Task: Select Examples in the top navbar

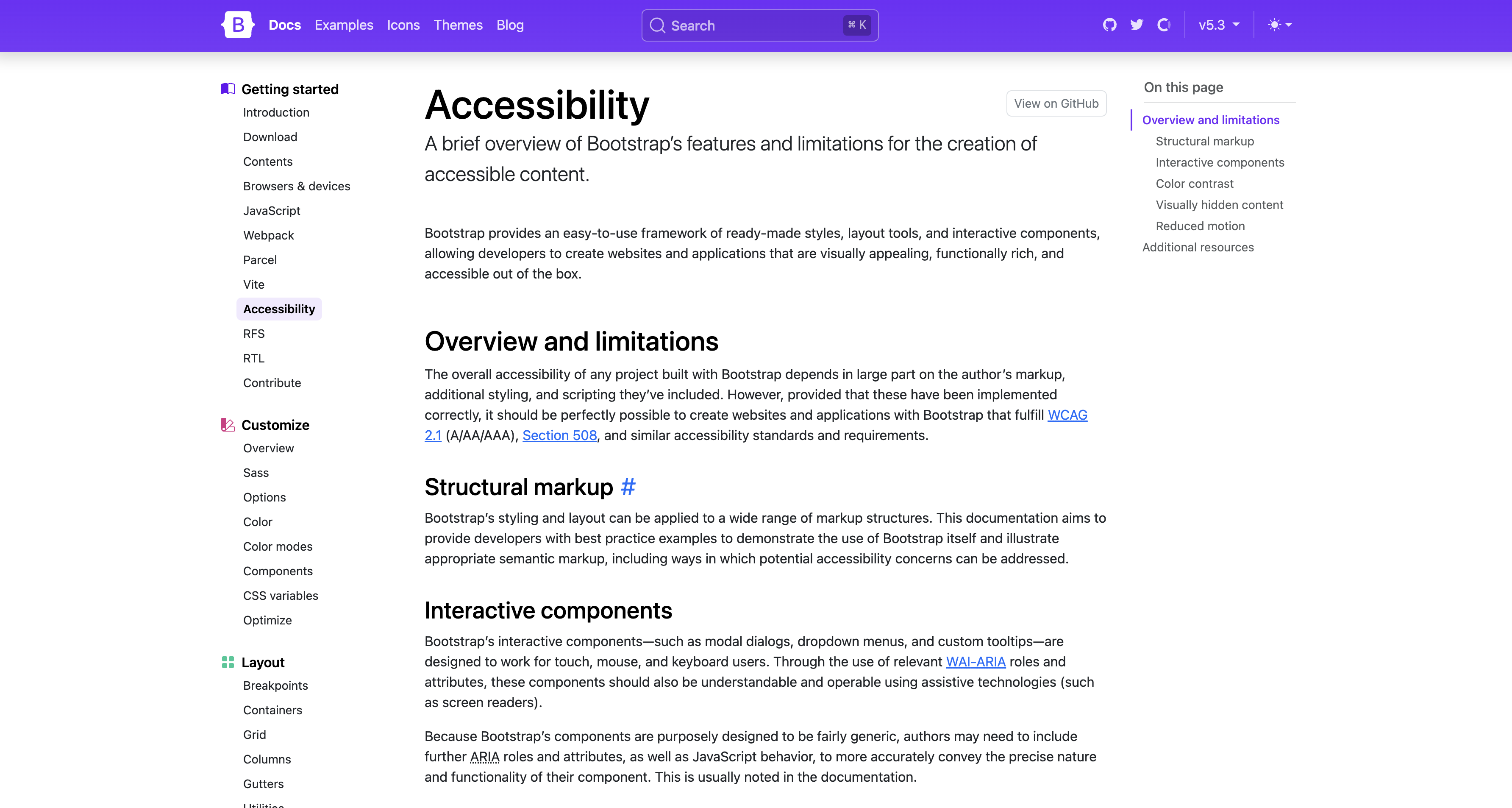Action: coord(344,25)
